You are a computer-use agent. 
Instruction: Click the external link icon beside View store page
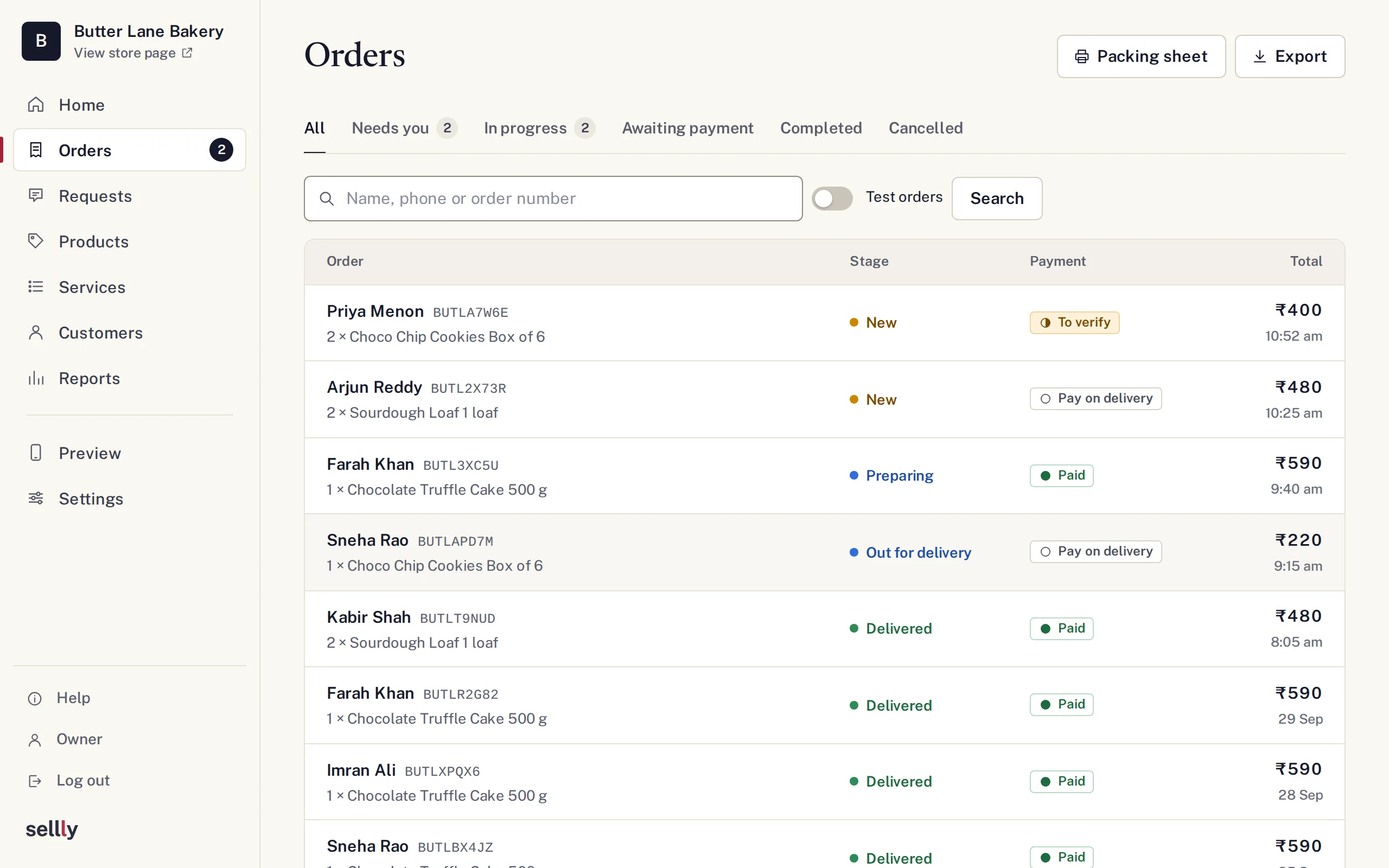(187, 53)
